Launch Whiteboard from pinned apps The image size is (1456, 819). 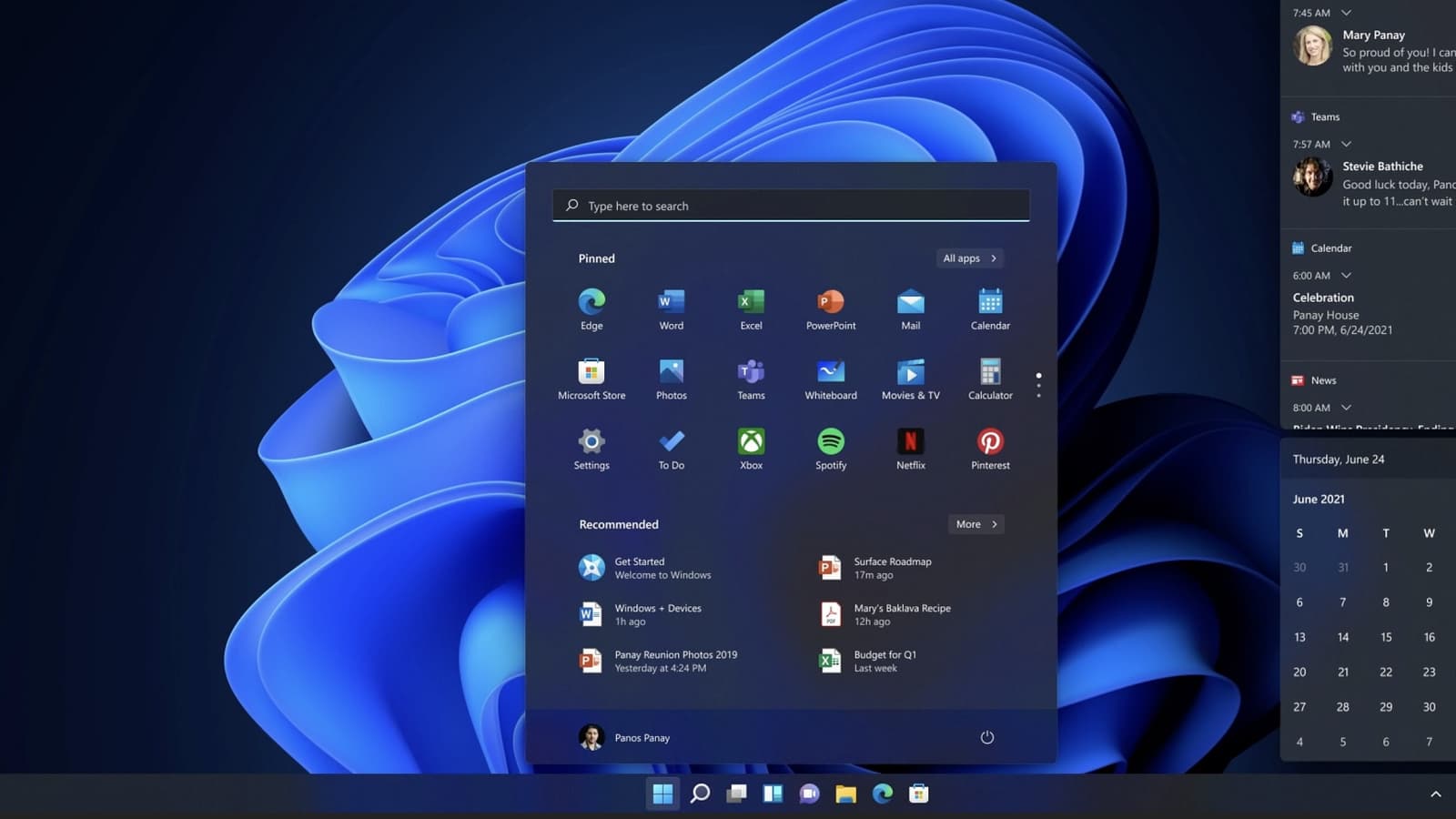click(831, 379)
